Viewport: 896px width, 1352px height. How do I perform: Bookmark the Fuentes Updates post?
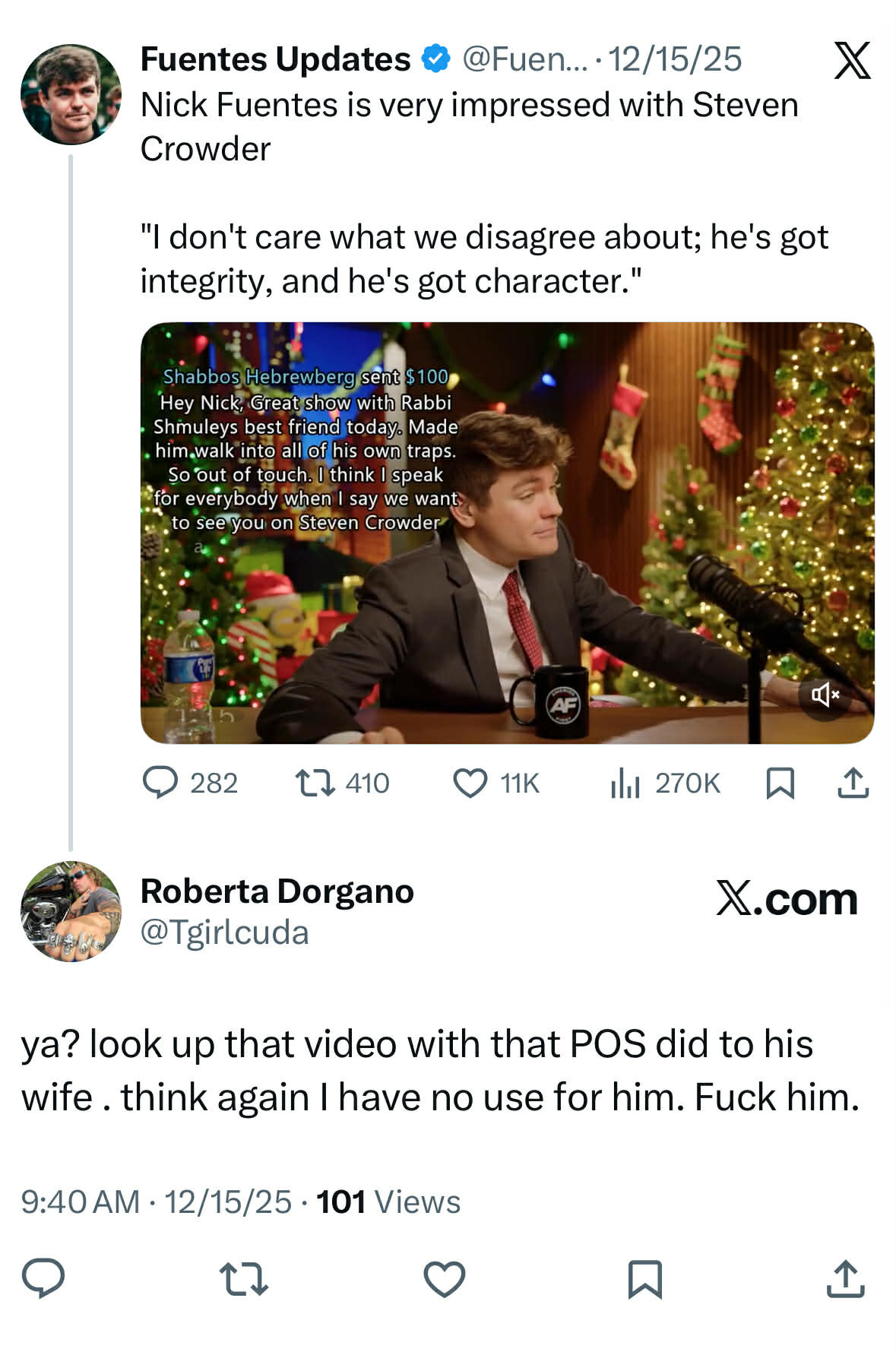(780, 784)
